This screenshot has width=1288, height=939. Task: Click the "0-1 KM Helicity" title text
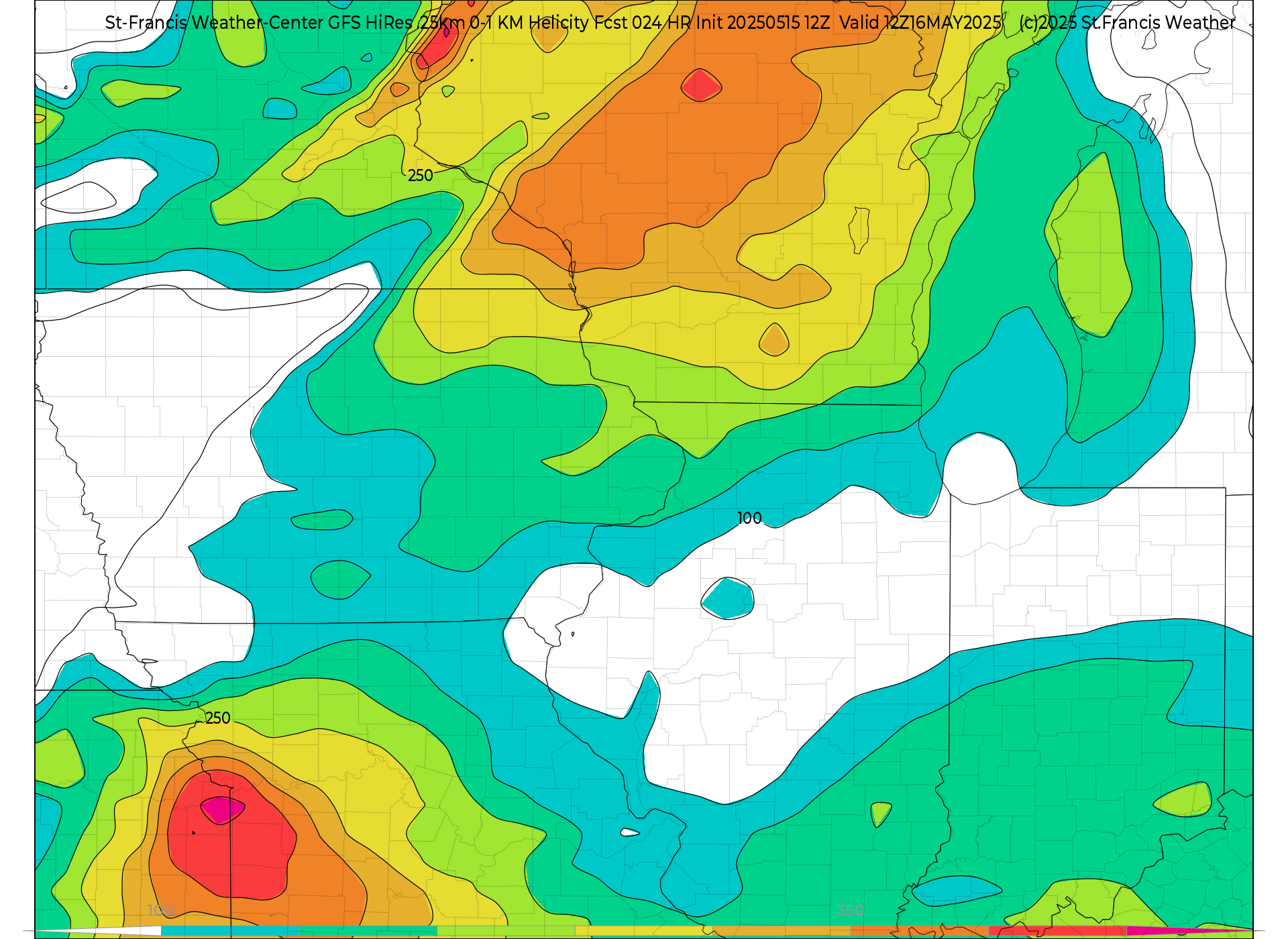point(530,23)
